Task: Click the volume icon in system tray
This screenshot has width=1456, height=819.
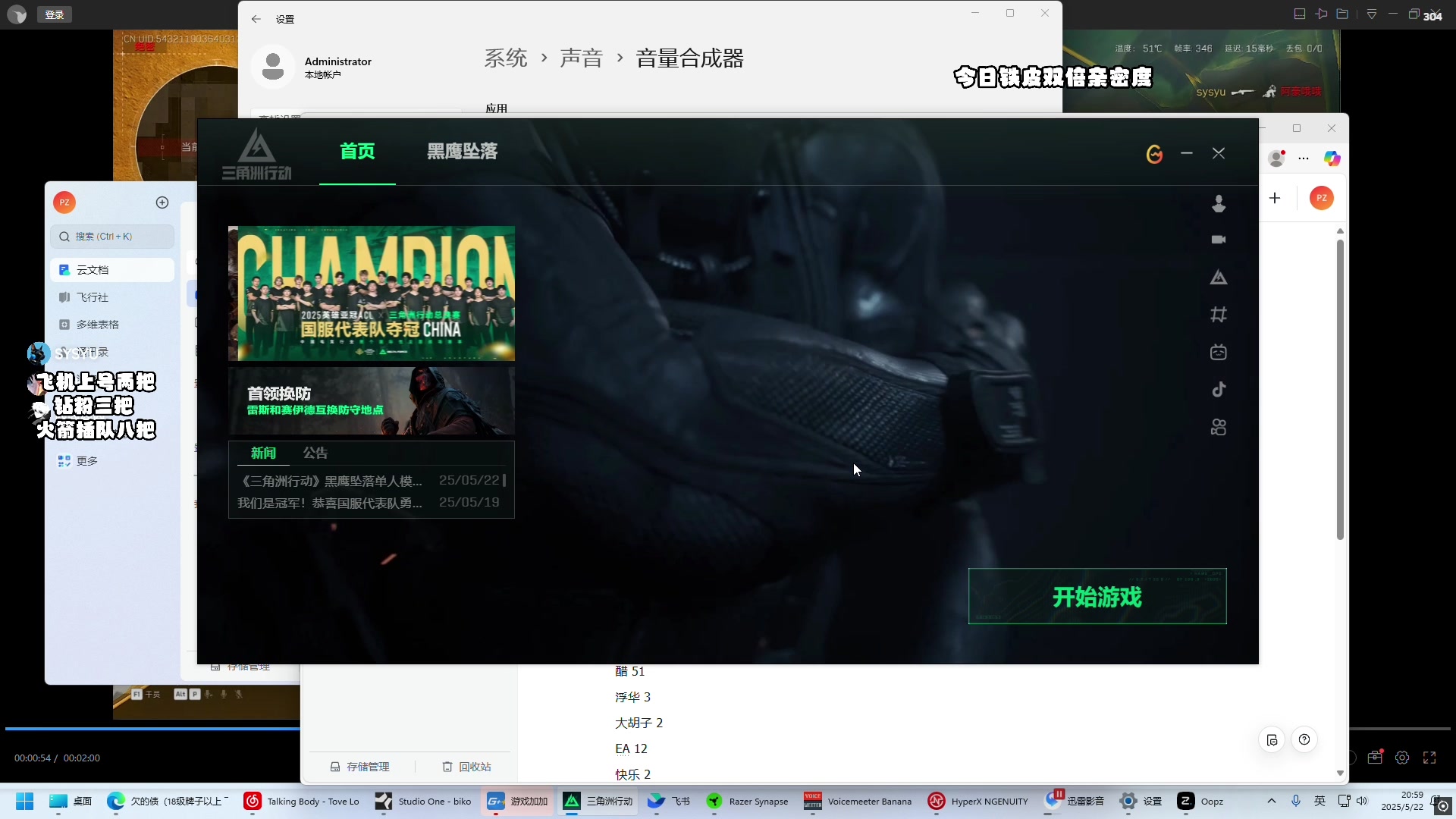Action: click(x=1362, y=801)
